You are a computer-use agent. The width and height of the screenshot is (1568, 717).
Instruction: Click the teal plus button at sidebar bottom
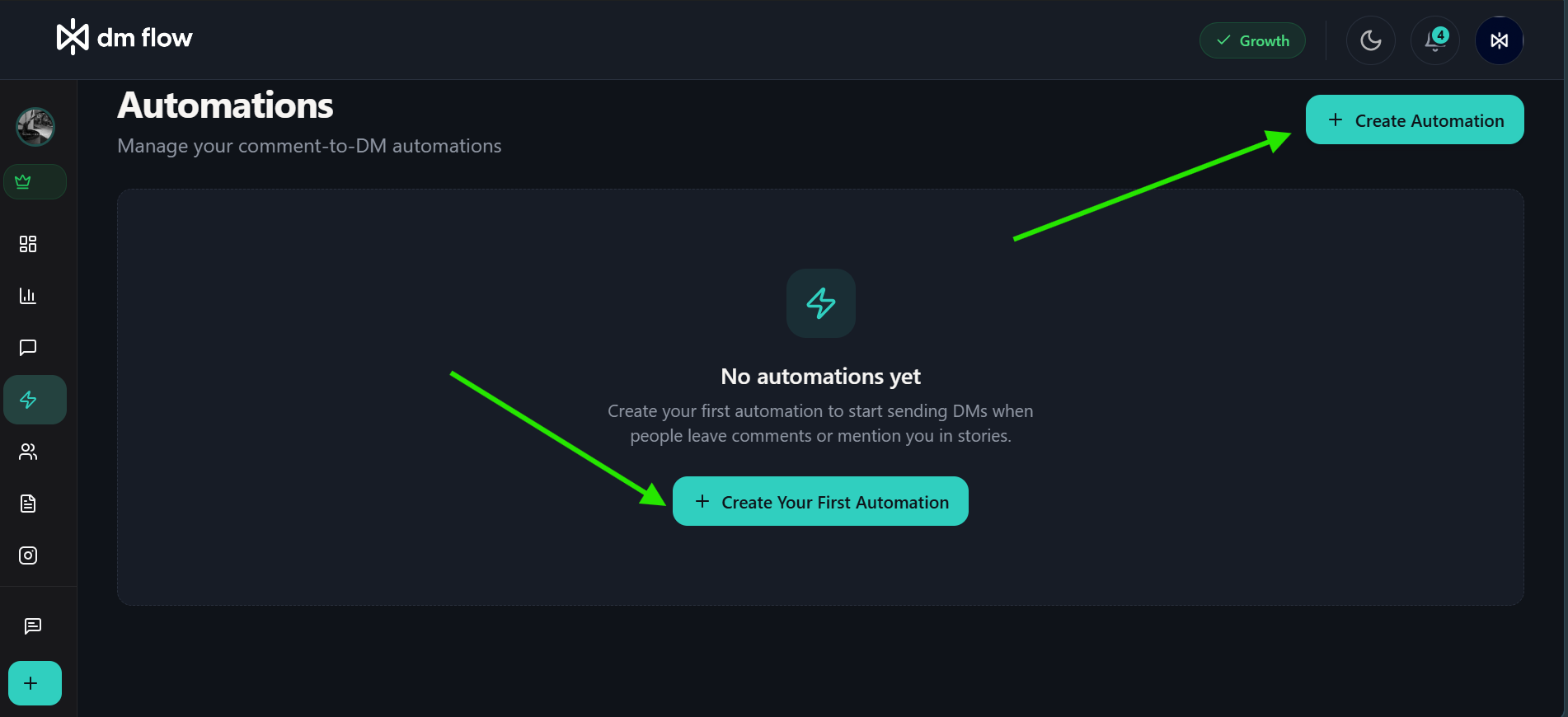[x=33, y=682]
